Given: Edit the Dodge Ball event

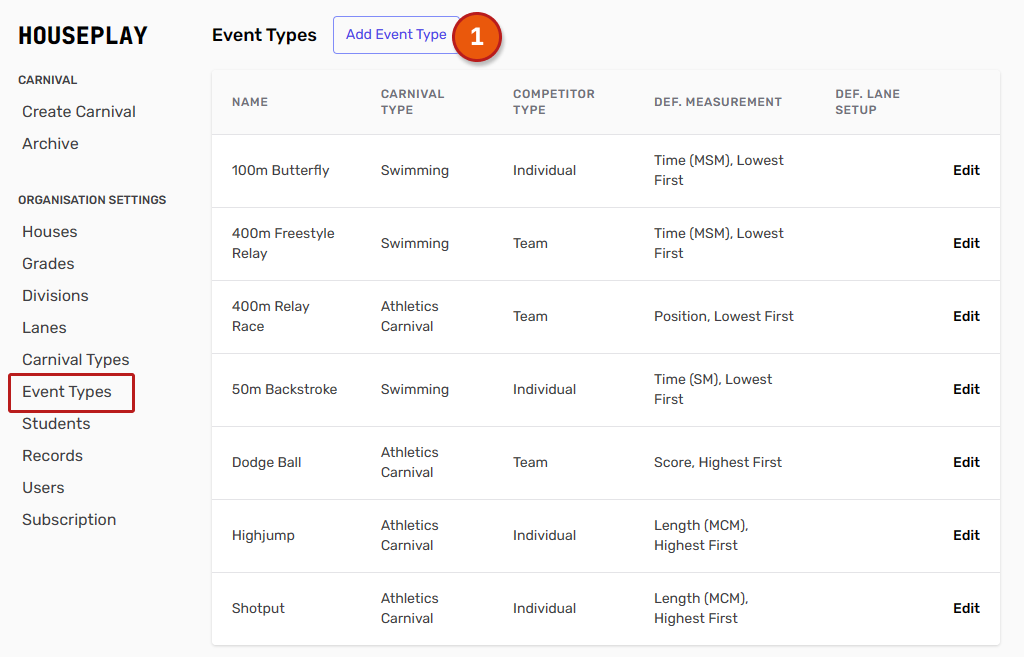Looking at the screenshot, I should tap(965, 463).
